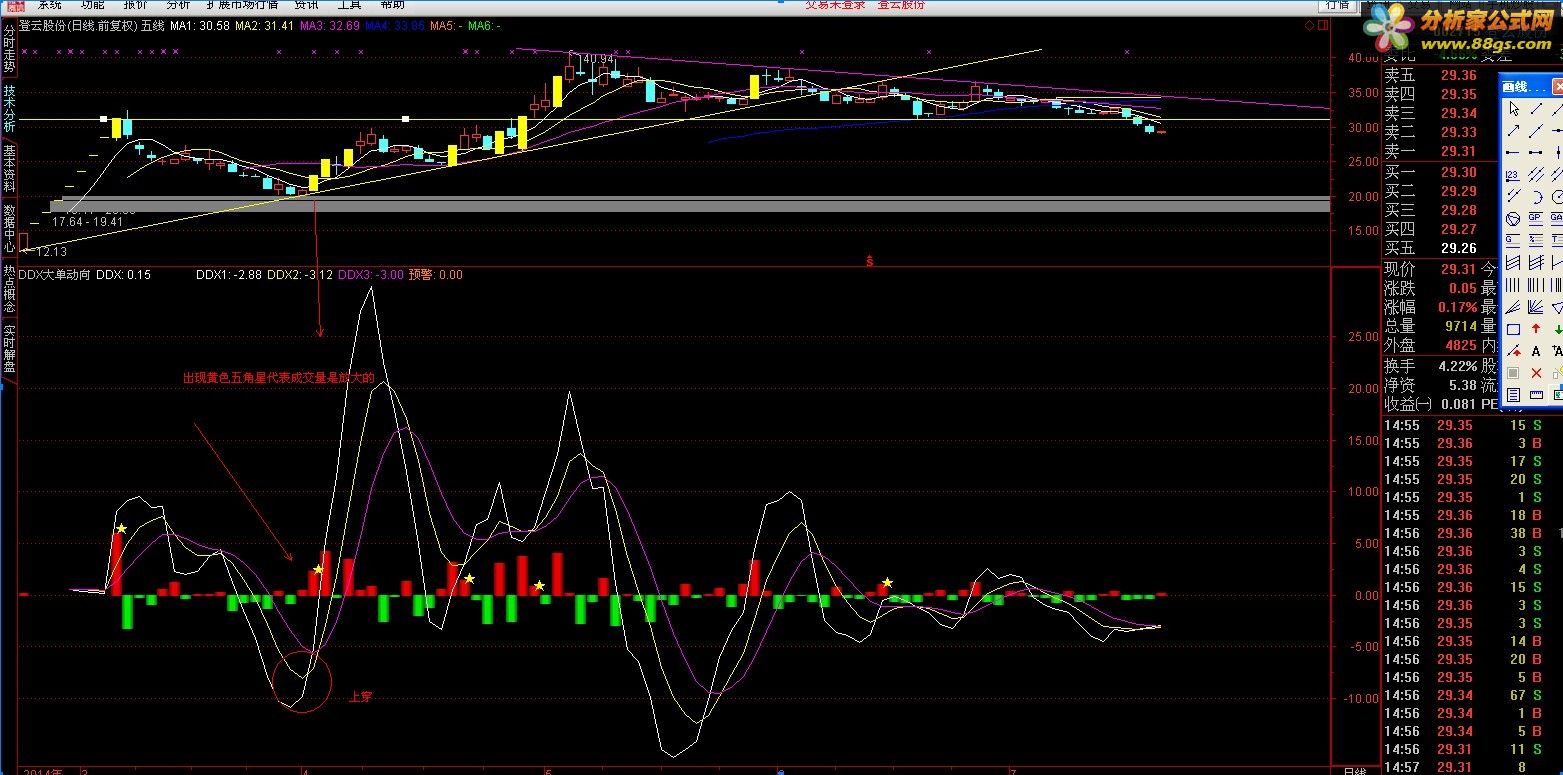Click the MA1: 30.58 label

tap(201, 26)
